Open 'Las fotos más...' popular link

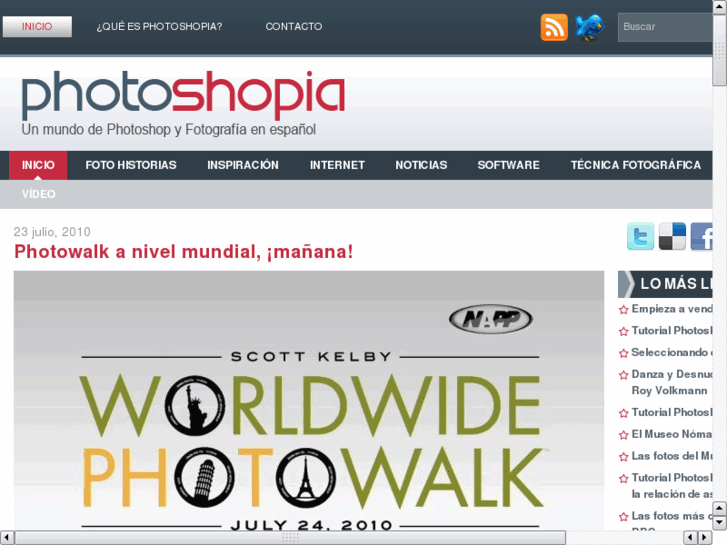click(672, 516)
